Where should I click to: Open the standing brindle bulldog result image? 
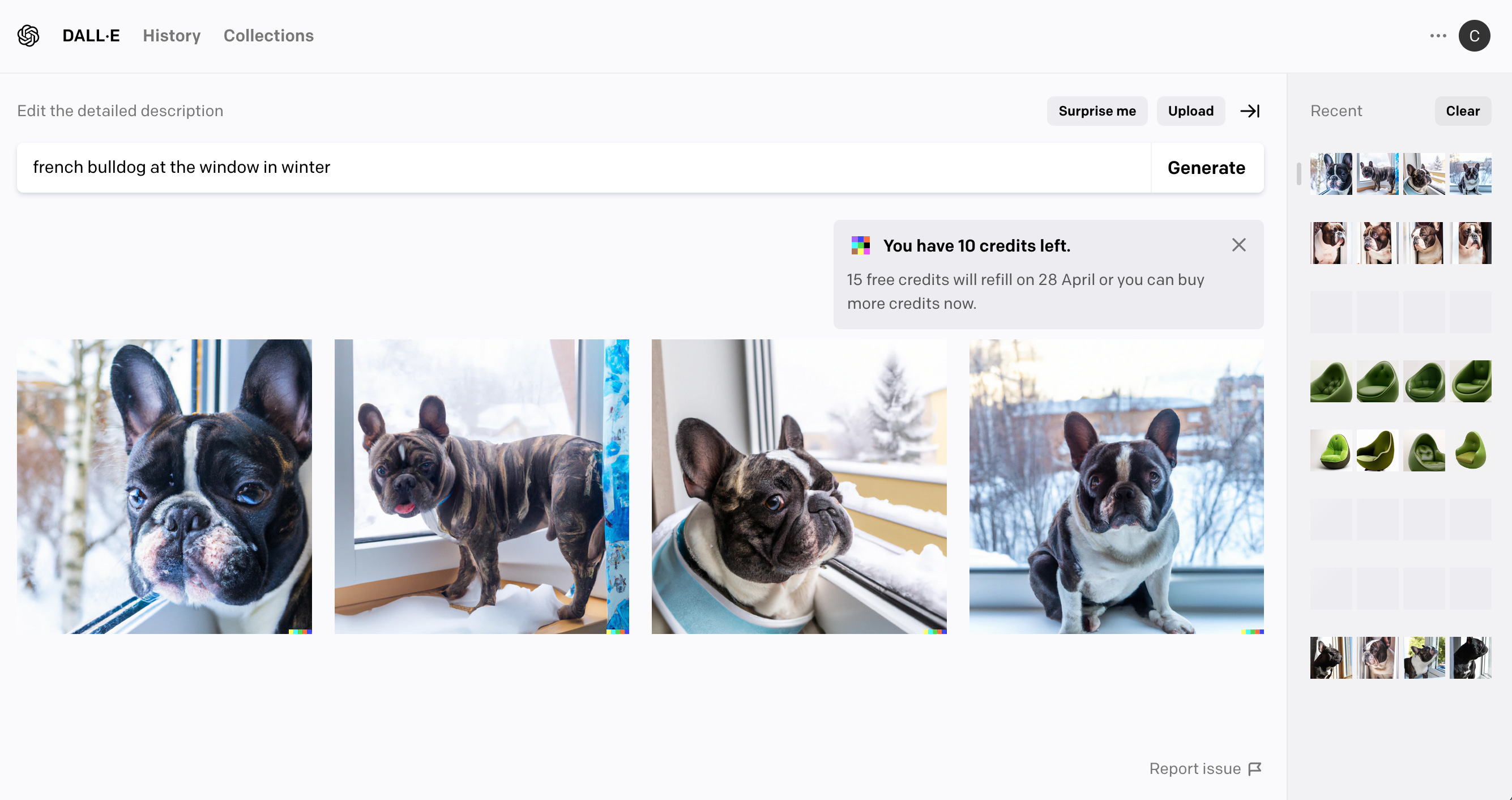481,486
